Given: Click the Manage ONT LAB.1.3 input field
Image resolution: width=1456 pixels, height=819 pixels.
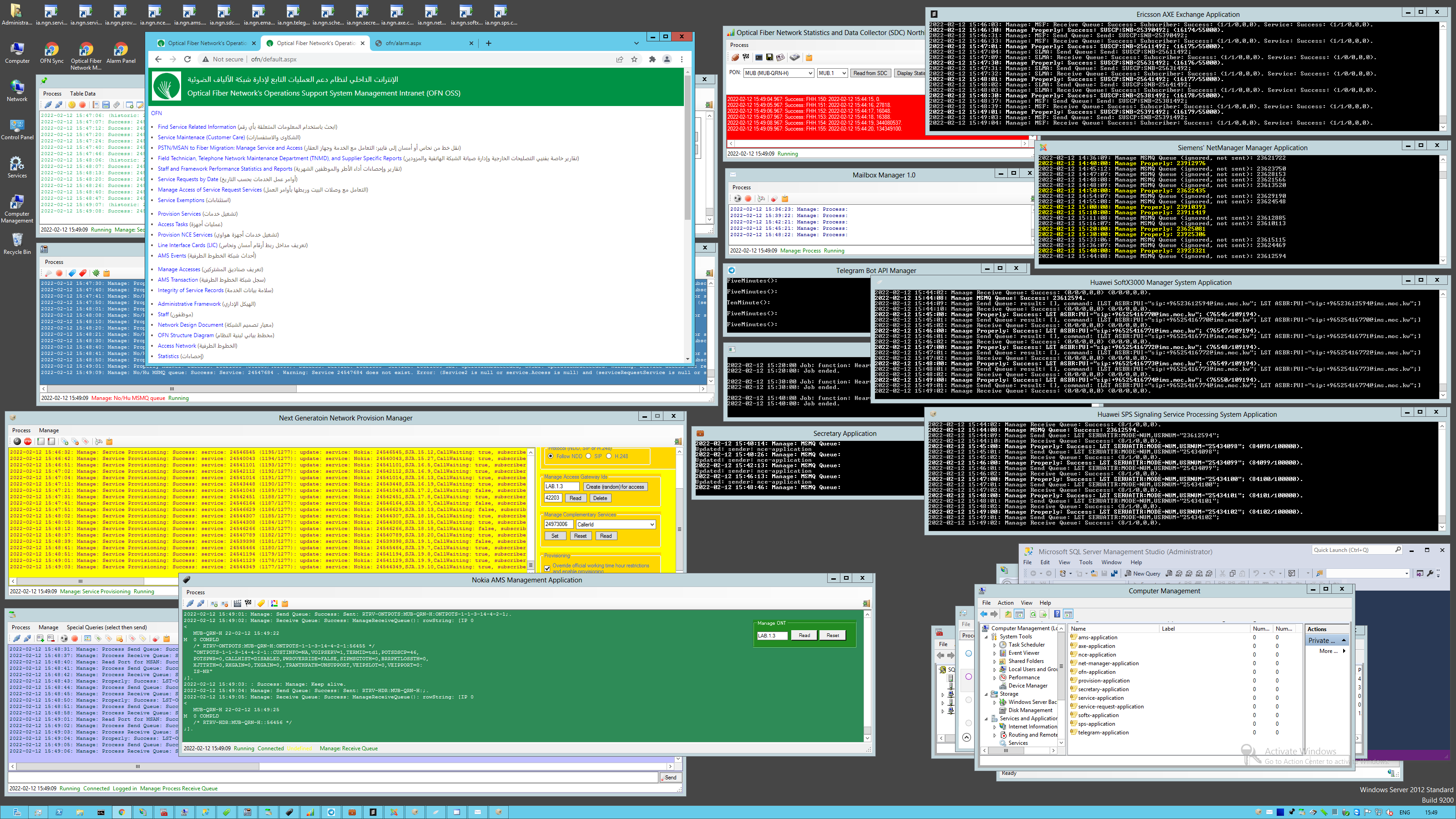Looking at the screenshot, I should click(x=772, y=635).
